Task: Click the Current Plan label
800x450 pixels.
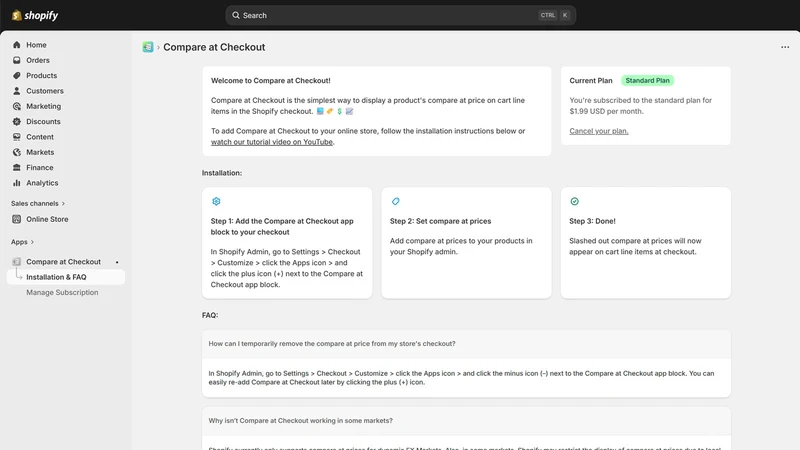Action: coord(591,81)
